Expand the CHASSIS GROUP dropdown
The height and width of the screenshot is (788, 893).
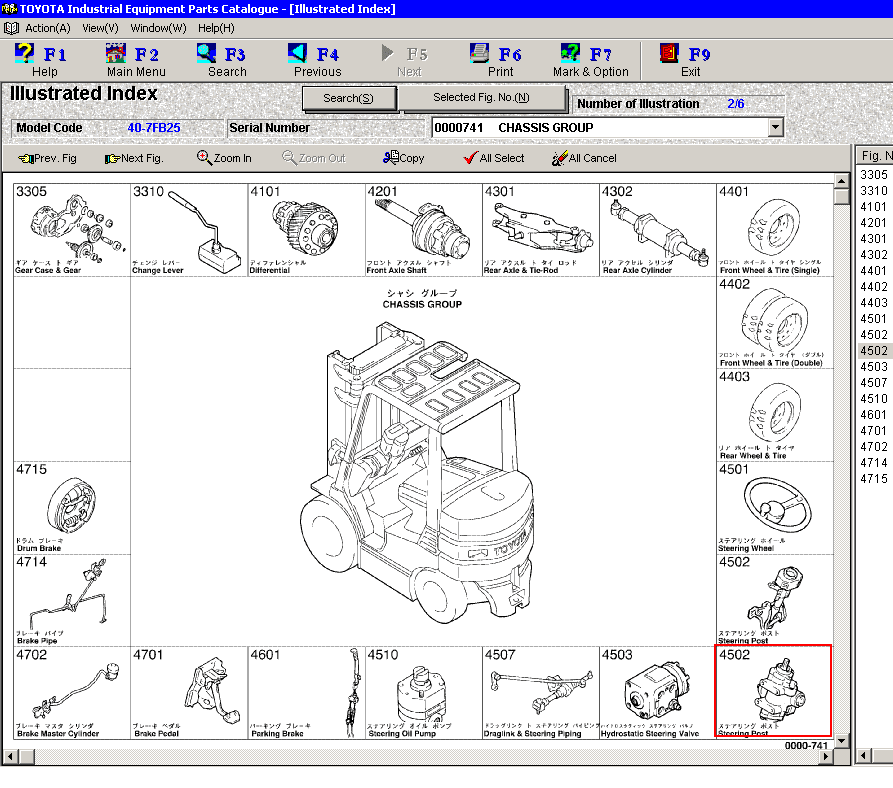point(775,127)
